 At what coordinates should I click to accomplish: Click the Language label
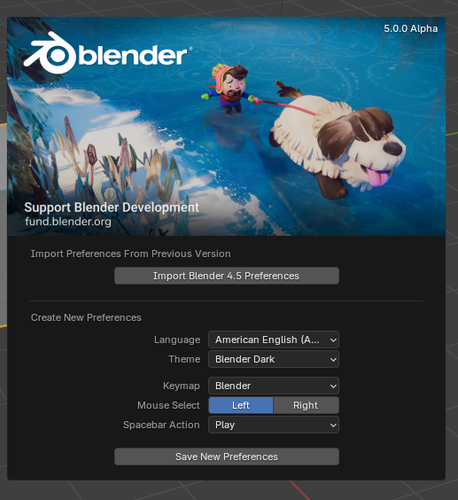coord(177,340)
